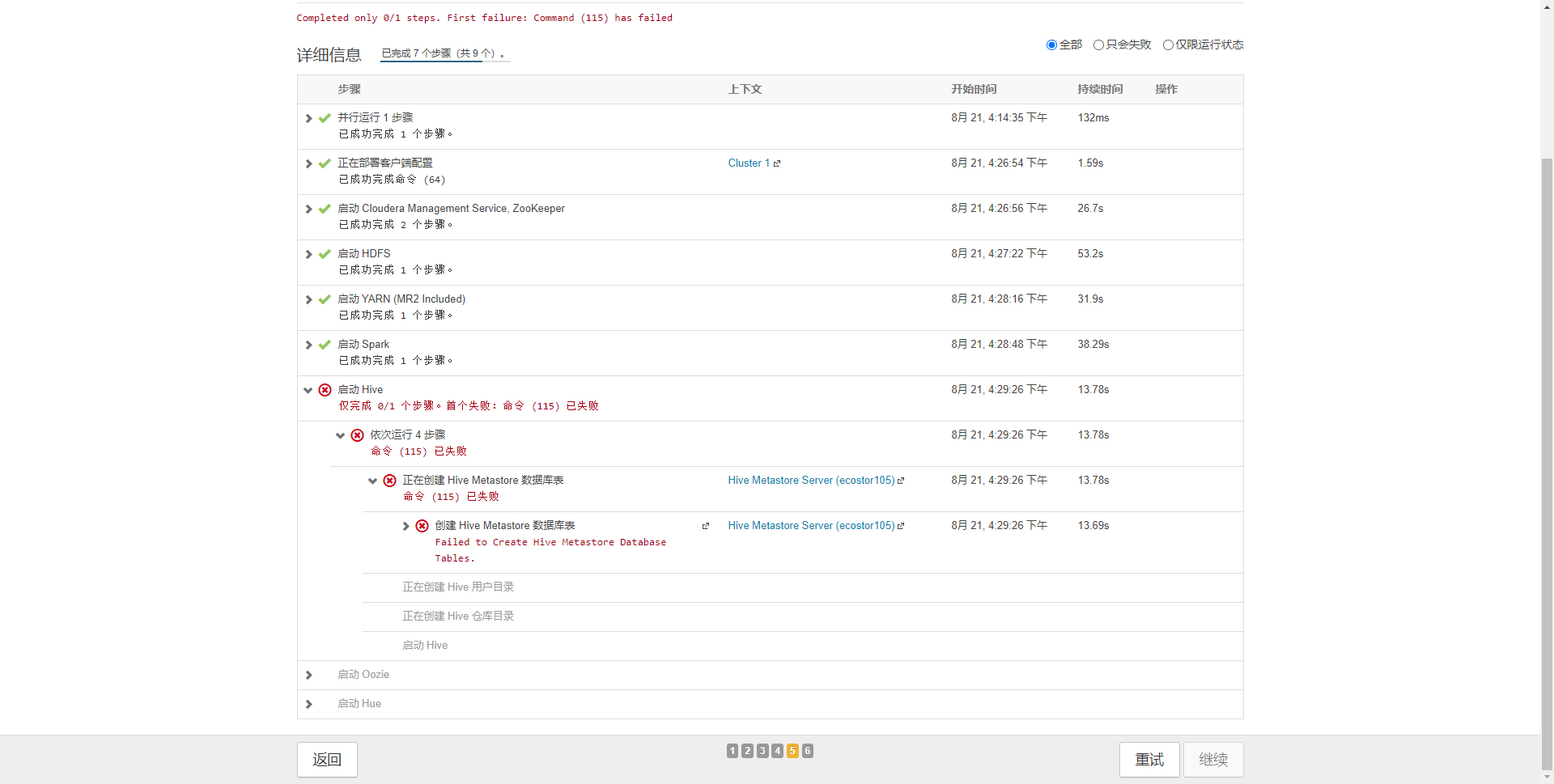Click green checkmark of 正在部署客户端配置
This screenshot has width=1554, height=784.
(x=325, y=163)
